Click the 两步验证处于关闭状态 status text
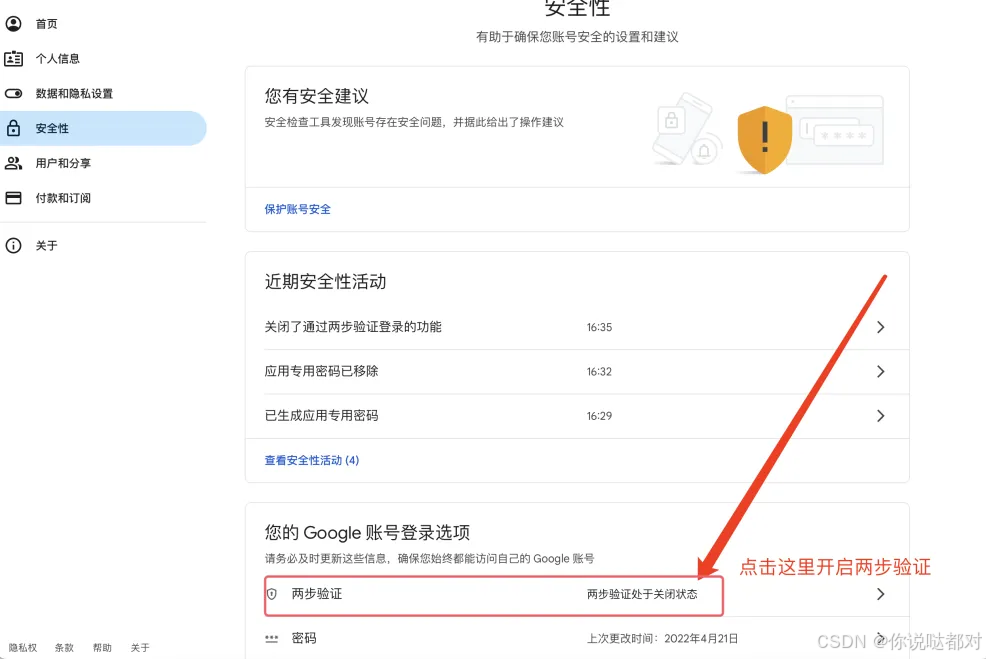 coord(642,594)
